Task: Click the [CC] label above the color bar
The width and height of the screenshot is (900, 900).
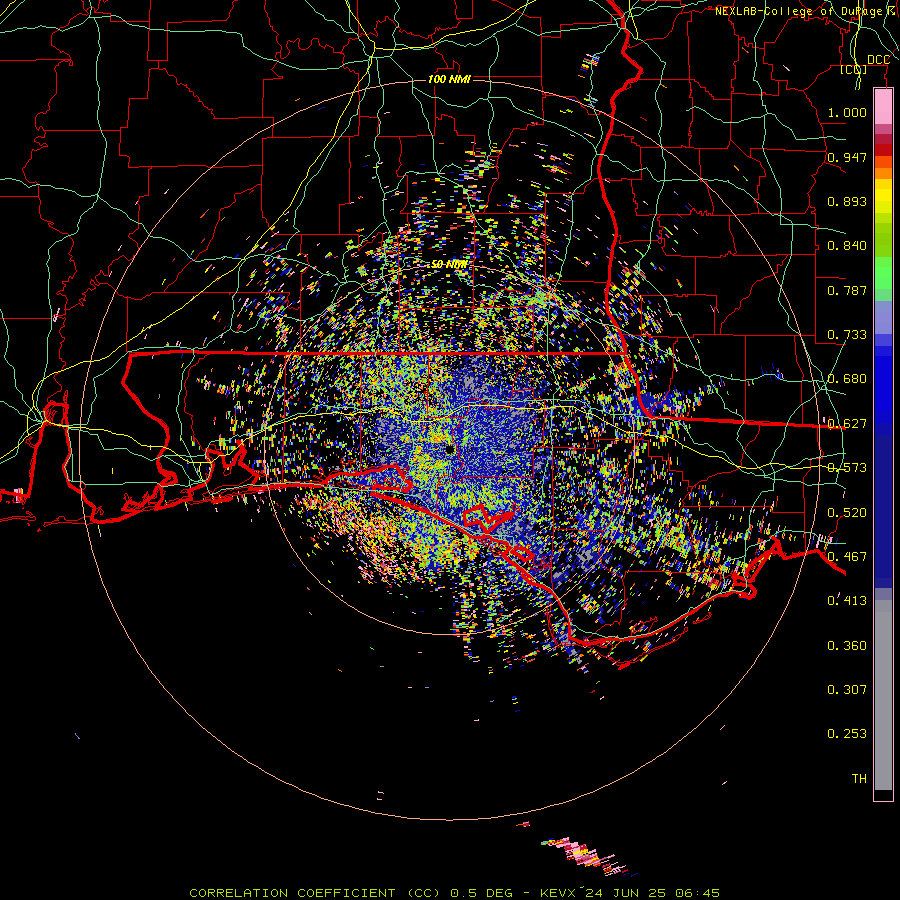Action: [854, 70]
